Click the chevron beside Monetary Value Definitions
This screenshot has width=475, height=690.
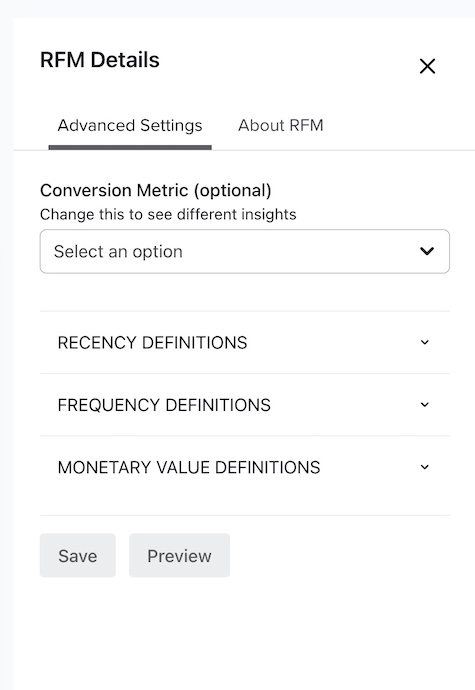tap(425, 467)
